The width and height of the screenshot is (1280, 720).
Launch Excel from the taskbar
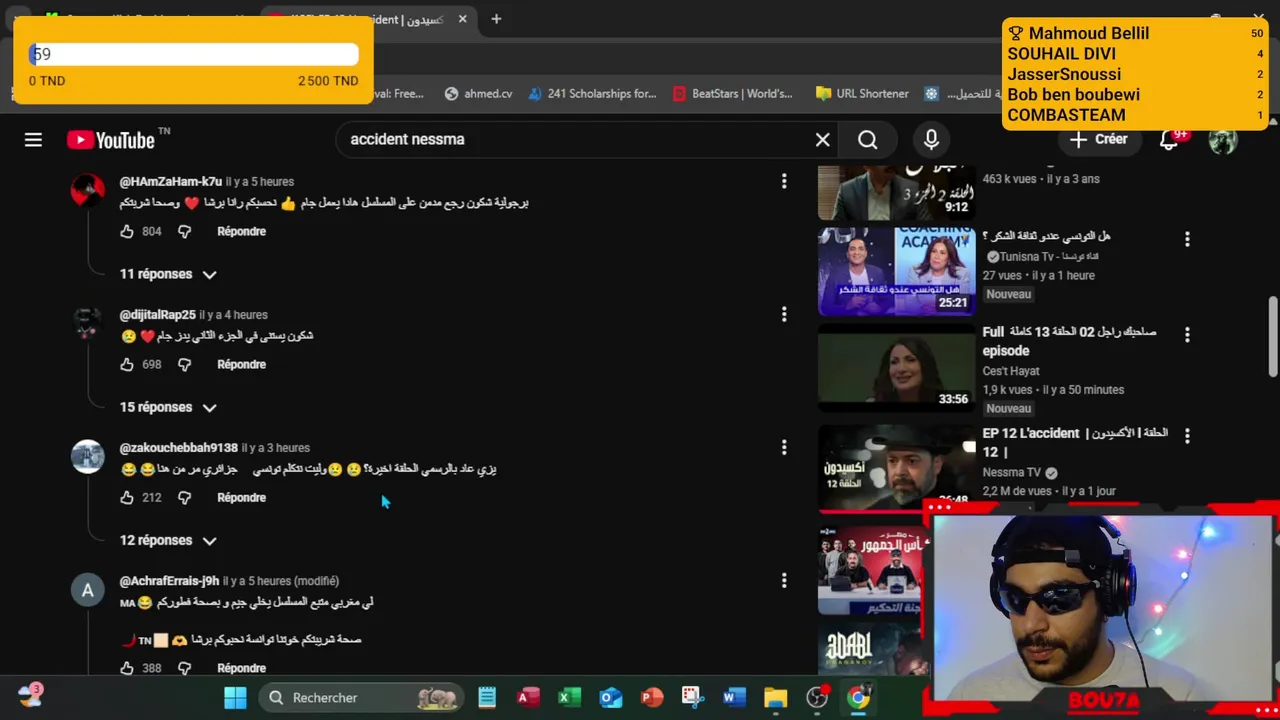pyautogui.click(x=569, y=698)
